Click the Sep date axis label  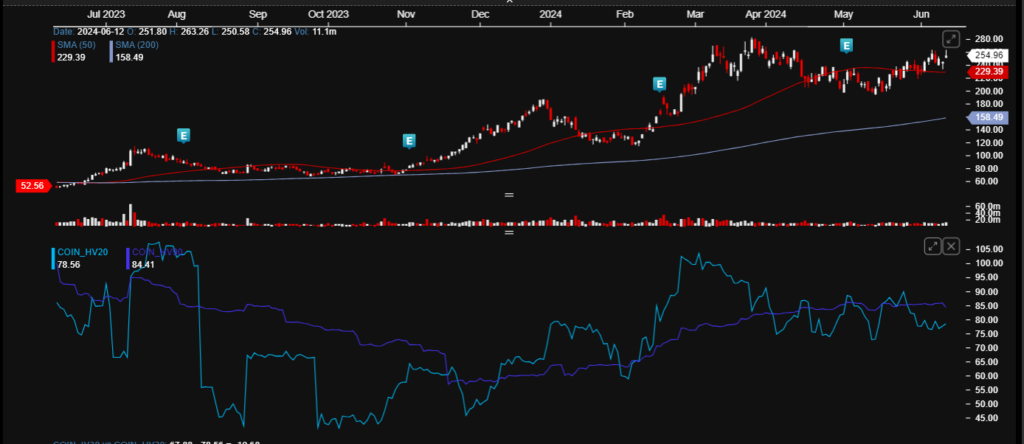point(258,14)
